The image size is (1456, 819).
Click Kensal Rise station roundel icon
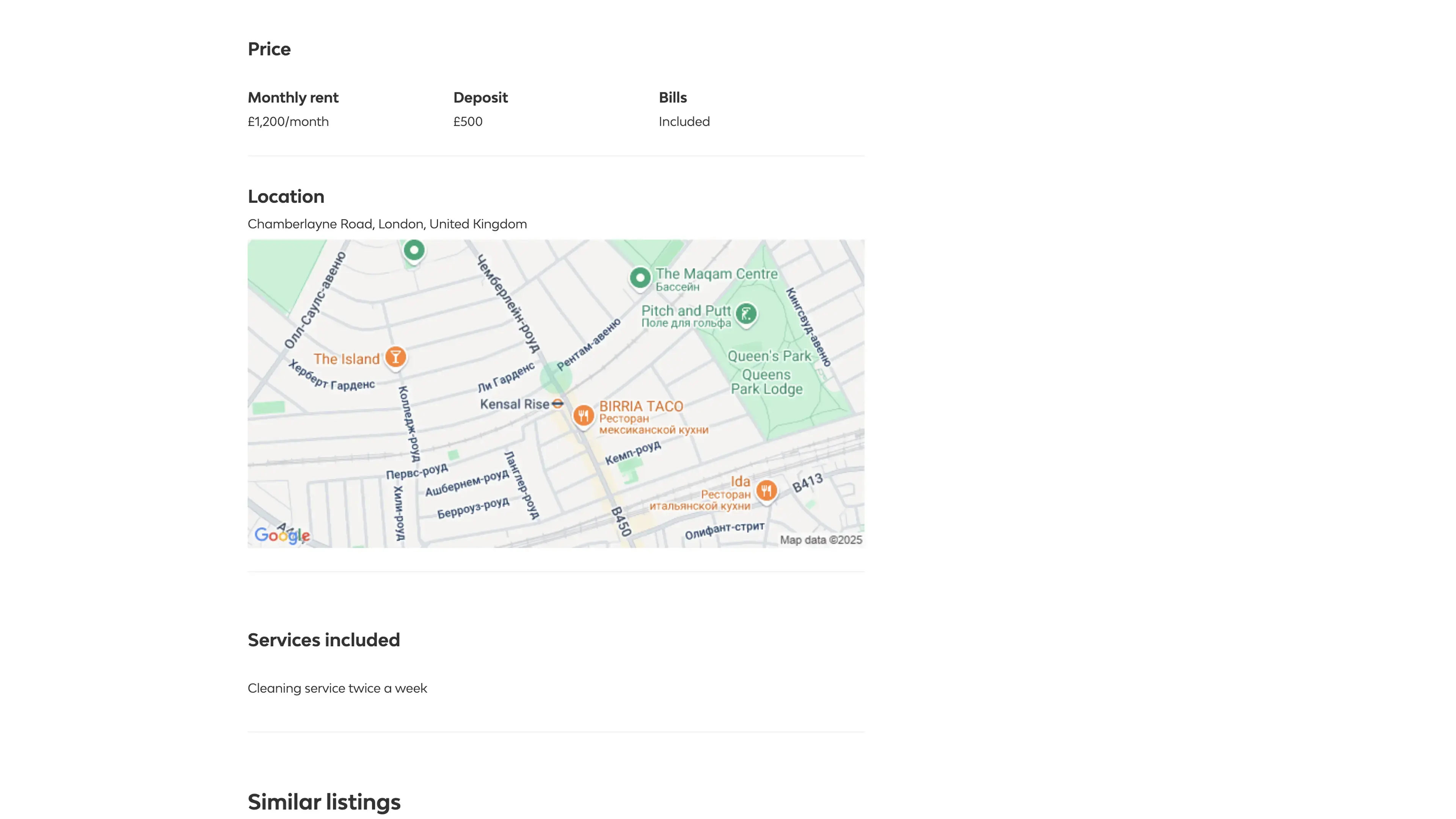coord(558,403)
